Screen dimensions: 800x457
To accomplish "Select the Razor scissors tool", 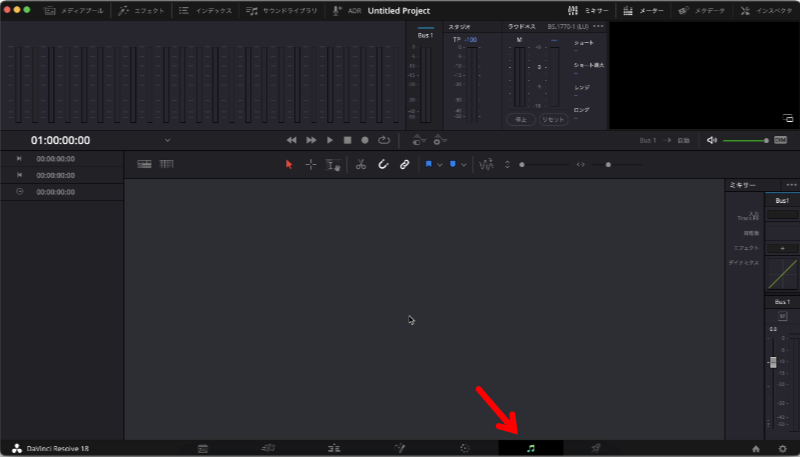I will tap(361, 164).
